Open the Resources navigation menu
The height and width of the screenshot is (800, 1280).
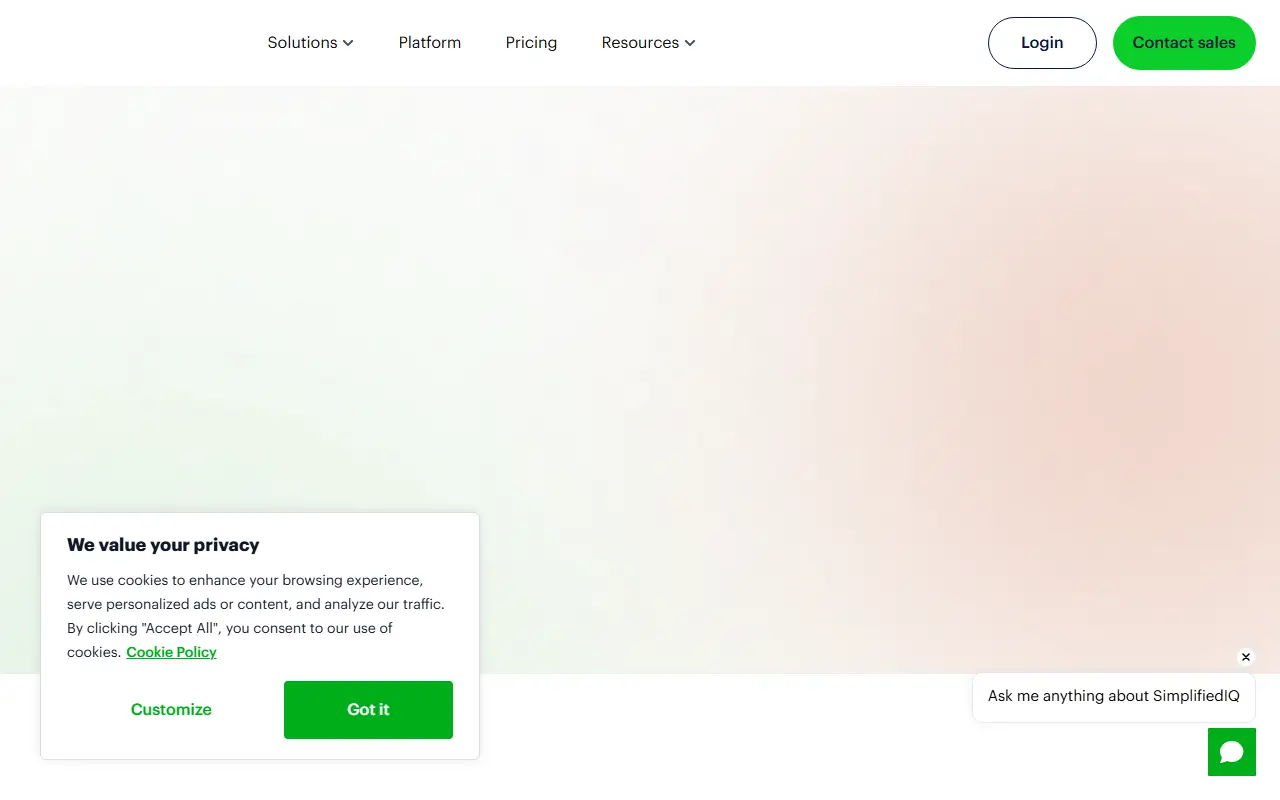pos(648,43)
